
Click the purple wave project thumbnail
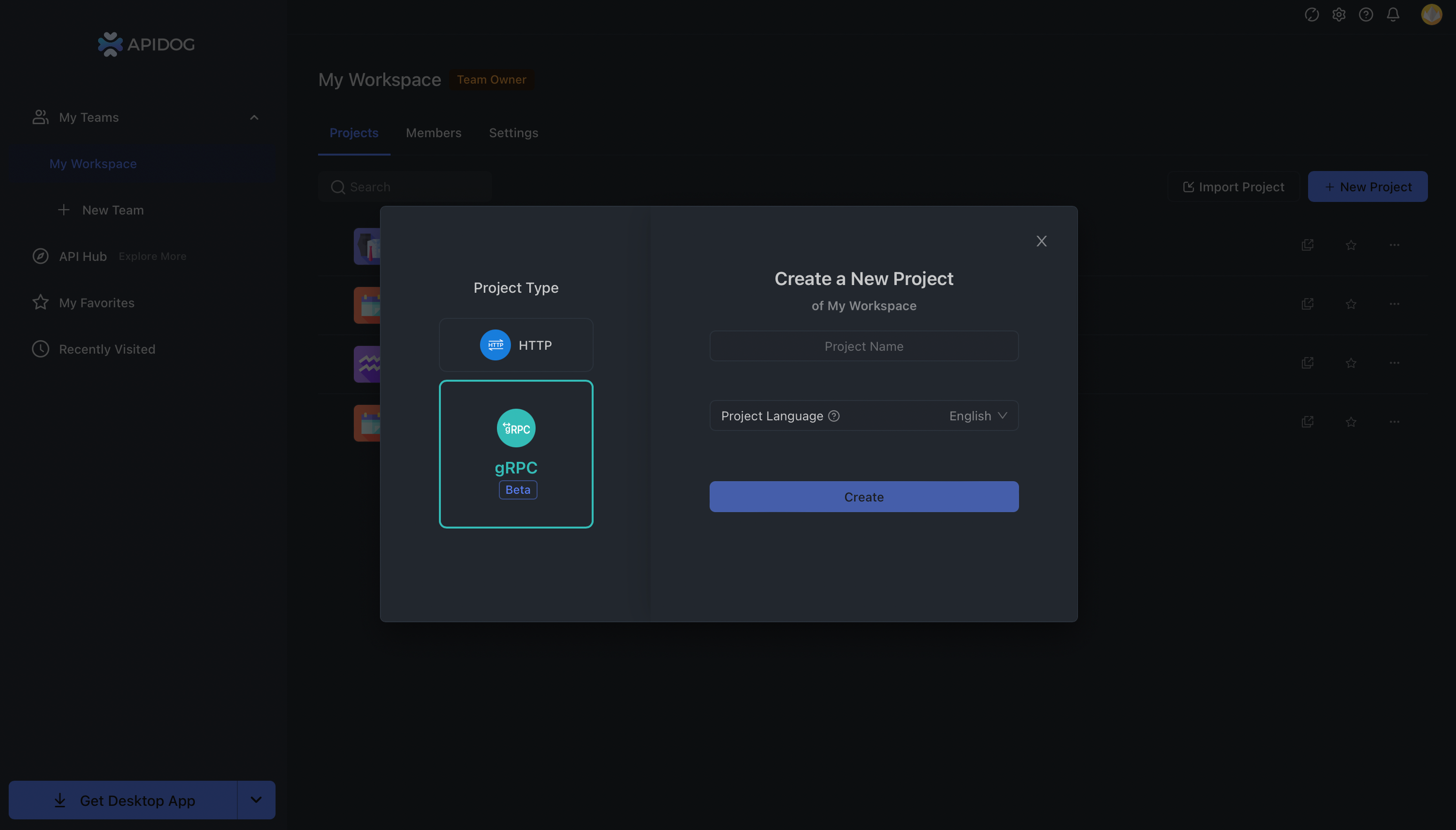click(x=367, y=364)
